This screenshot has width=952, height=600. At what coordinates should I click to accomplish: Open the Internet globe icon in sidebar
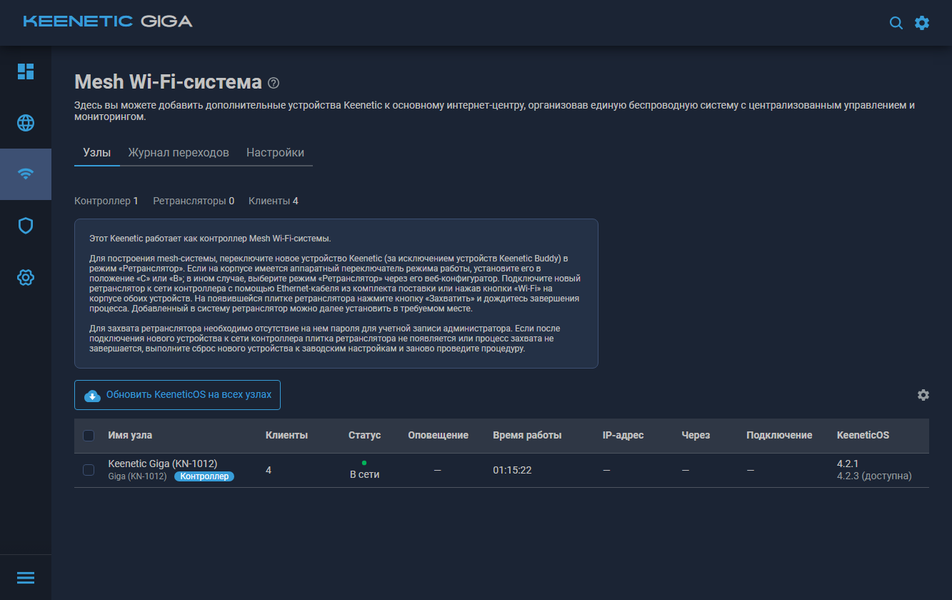[26, 123]
